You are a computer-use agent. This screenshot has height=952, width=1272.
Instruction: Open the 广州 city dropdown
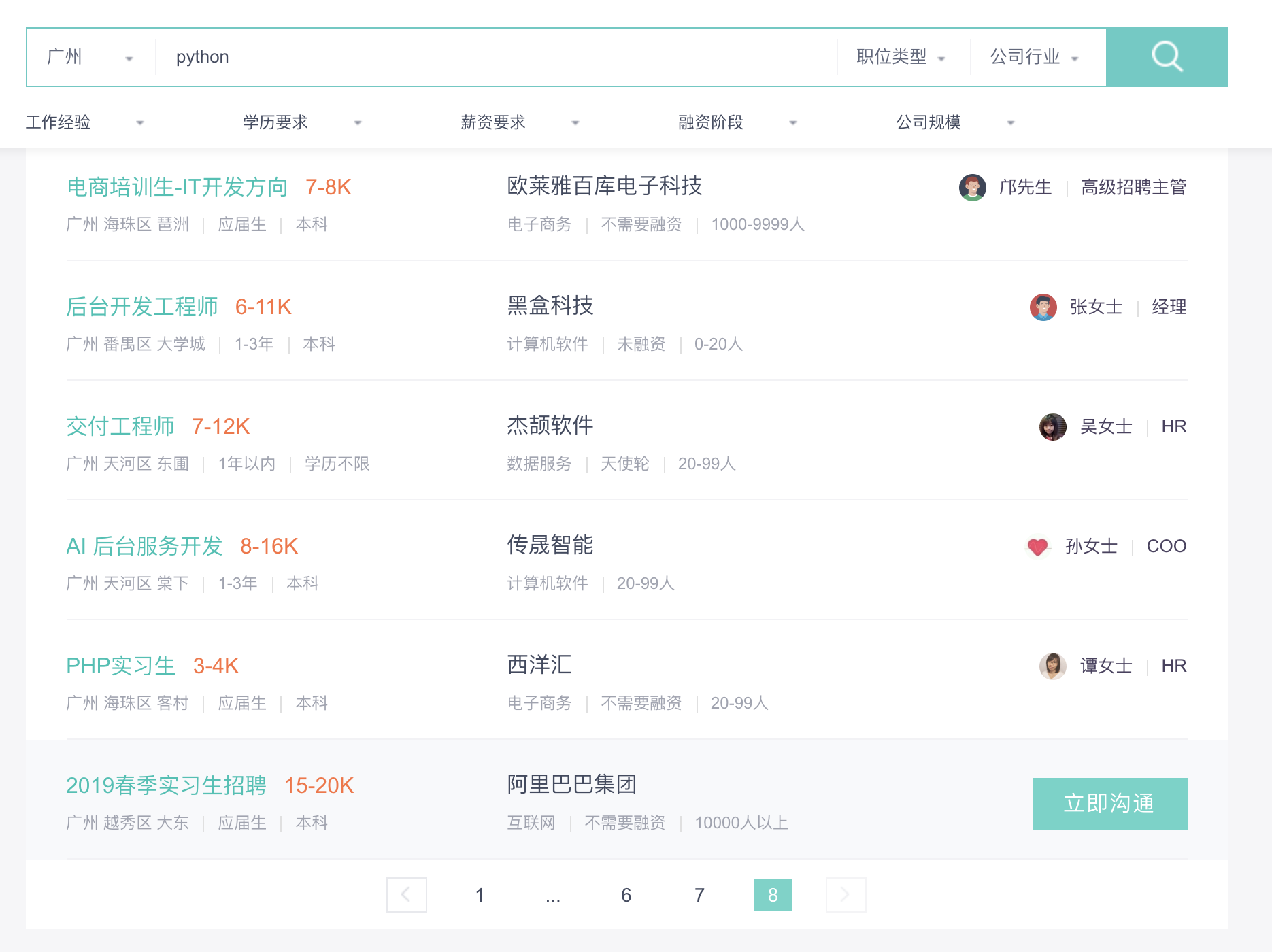click(90, 57)
